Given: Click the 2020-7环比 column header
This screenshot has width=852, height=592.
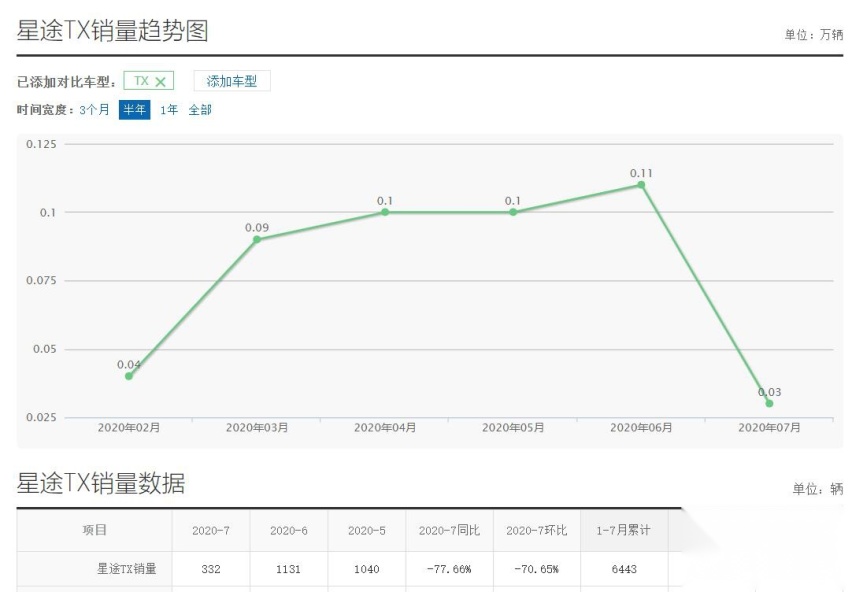Looking at the screenshot, I should [x=537, y=531].
